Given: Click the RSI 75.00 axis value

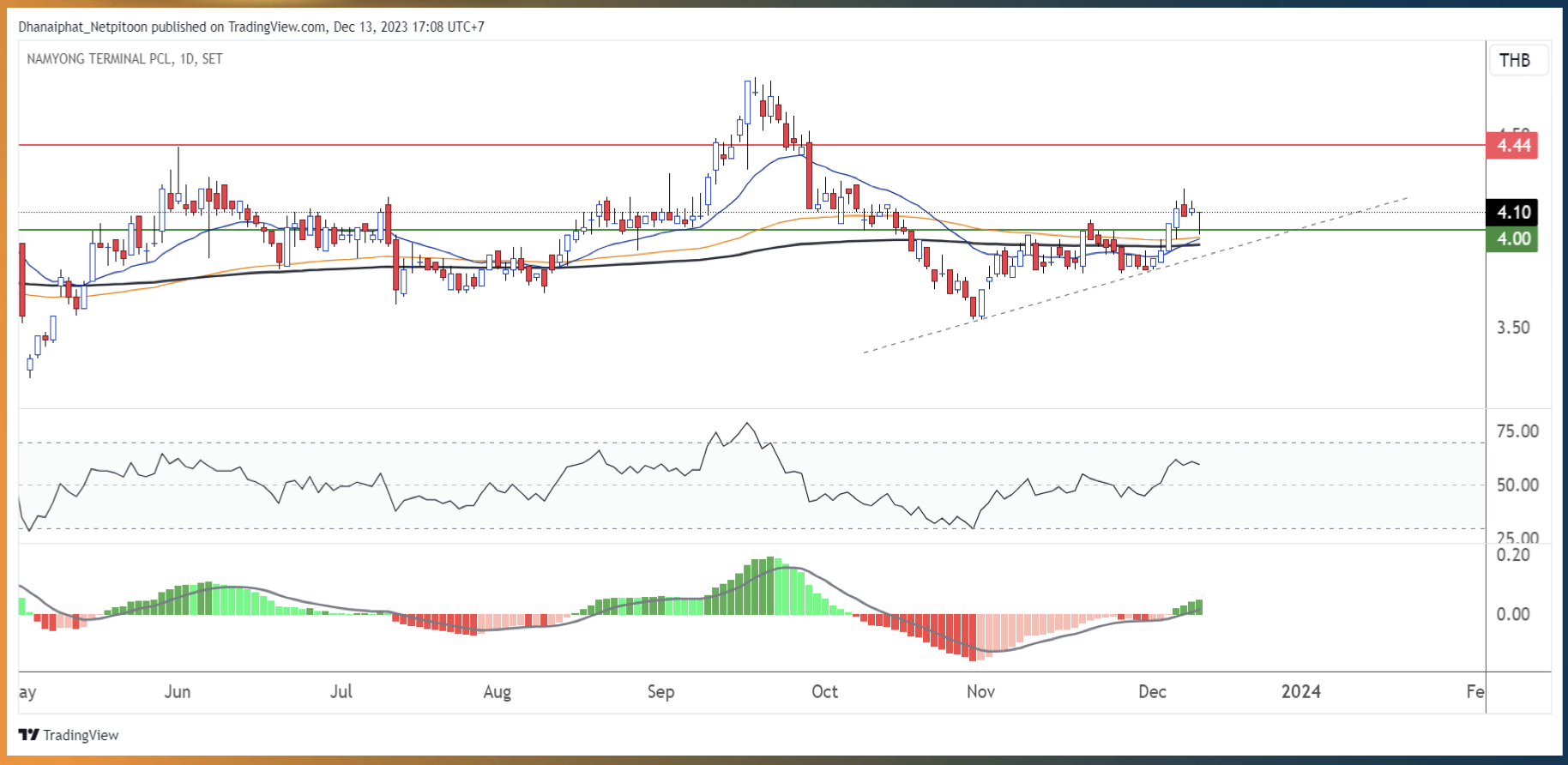Looking at the screenshot, I should 1517,431.
